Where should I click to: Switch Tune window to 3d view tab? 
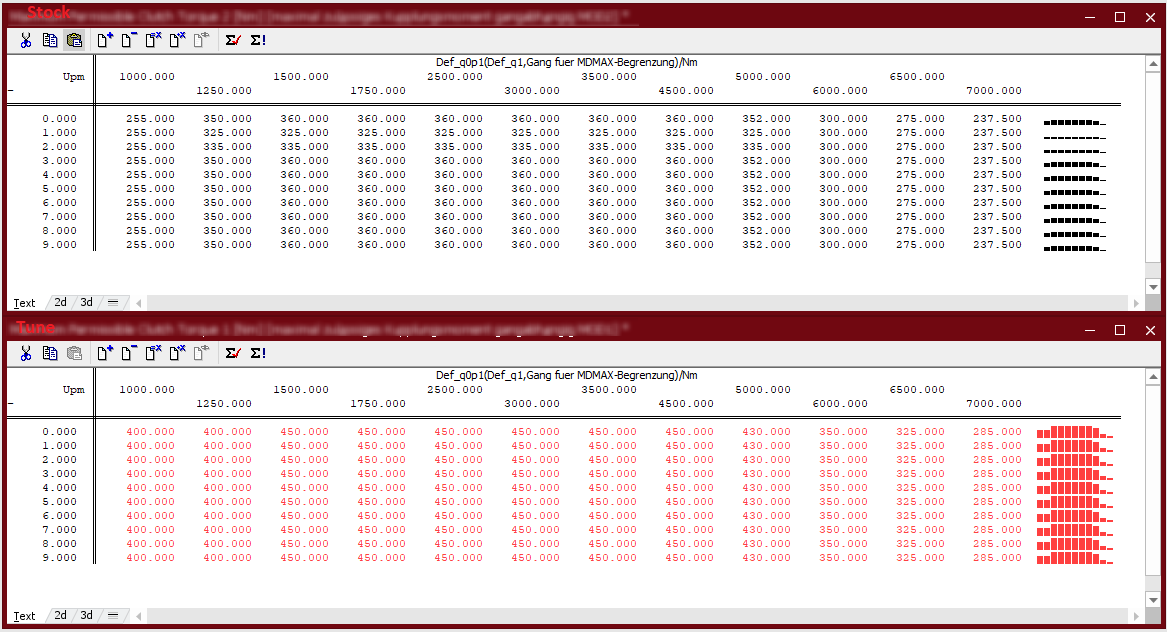87,615
